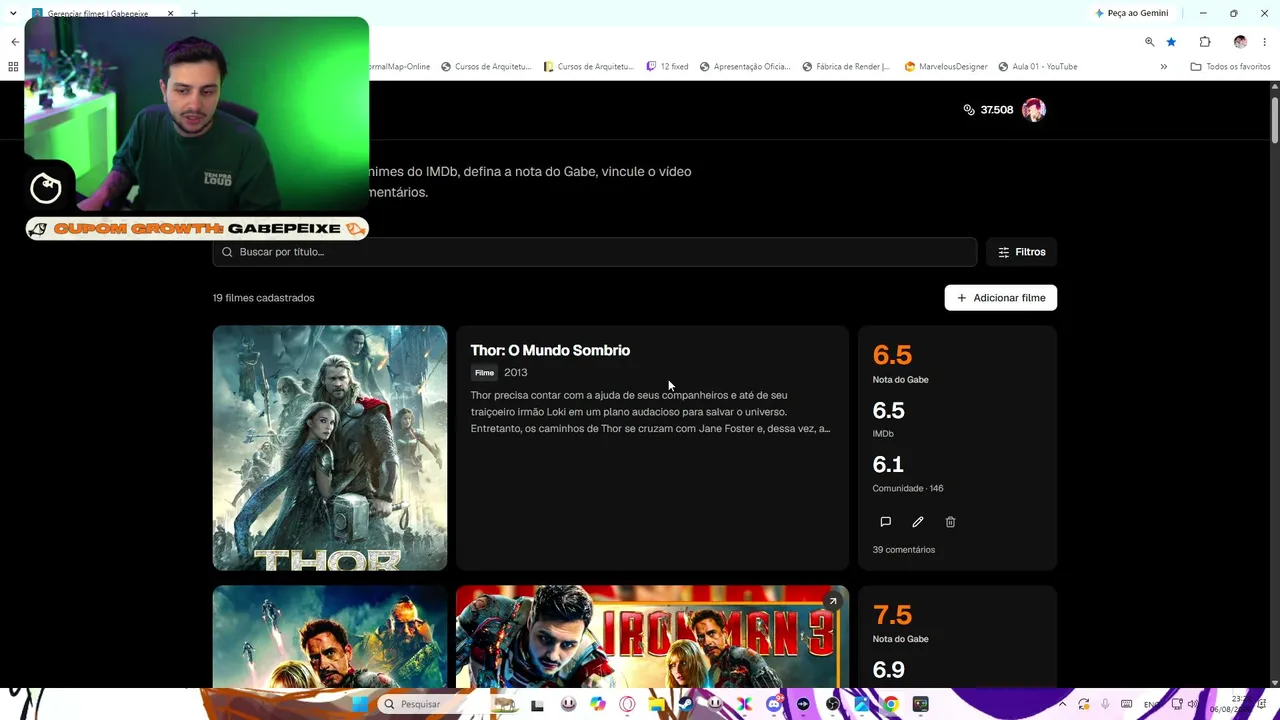This screenshot has height=720, width=1280.
Task: Expand the hidden bookmarks overflow chevron
Action: pyautogui.click(x=1163, y=67)
